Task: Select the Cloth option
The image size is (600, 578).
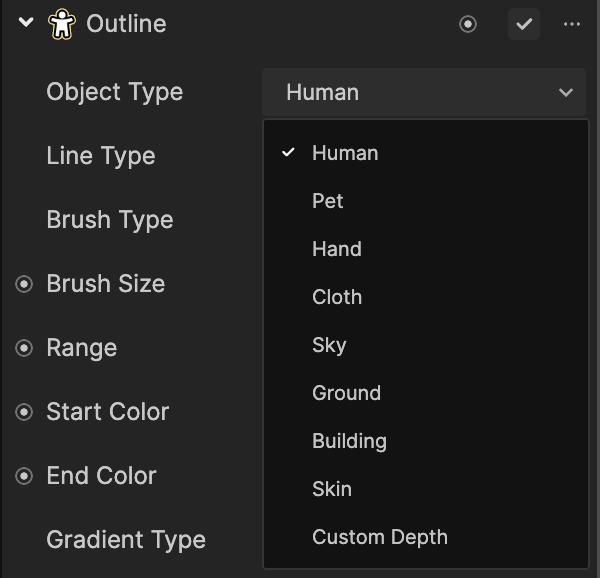Action: click(x=426, y=297)
